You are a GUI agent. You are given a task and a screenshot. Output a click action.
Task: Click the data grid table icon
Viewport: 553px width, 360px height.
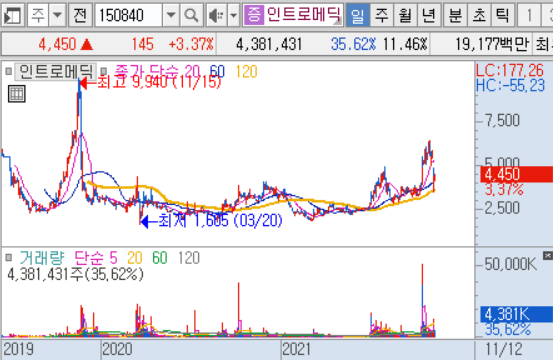pyautogui.click(x=17, y=94)
